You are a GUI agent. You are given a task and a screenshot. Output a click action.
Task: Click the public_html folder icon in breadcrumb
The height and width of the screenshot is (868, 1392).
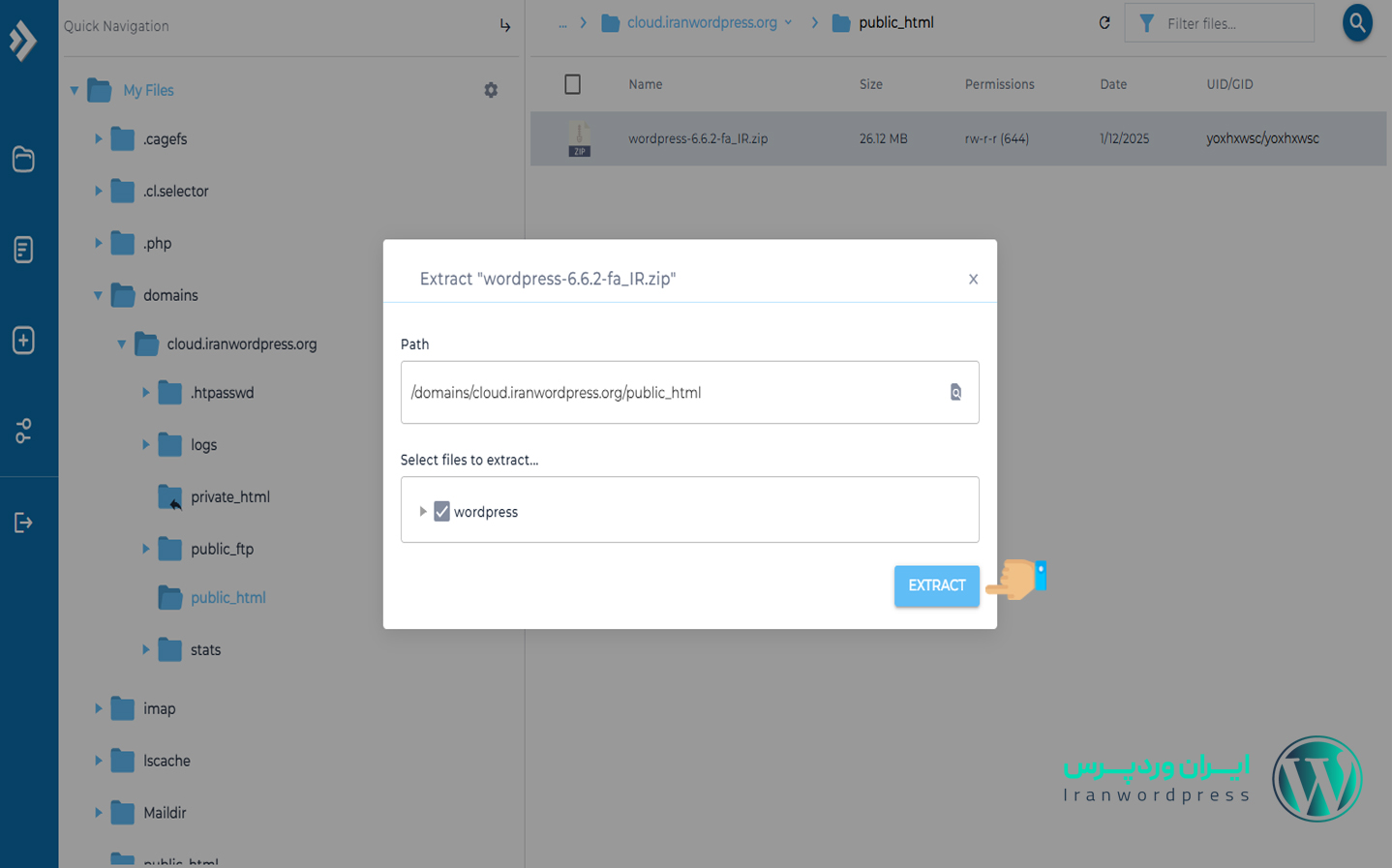click(841, 22)
